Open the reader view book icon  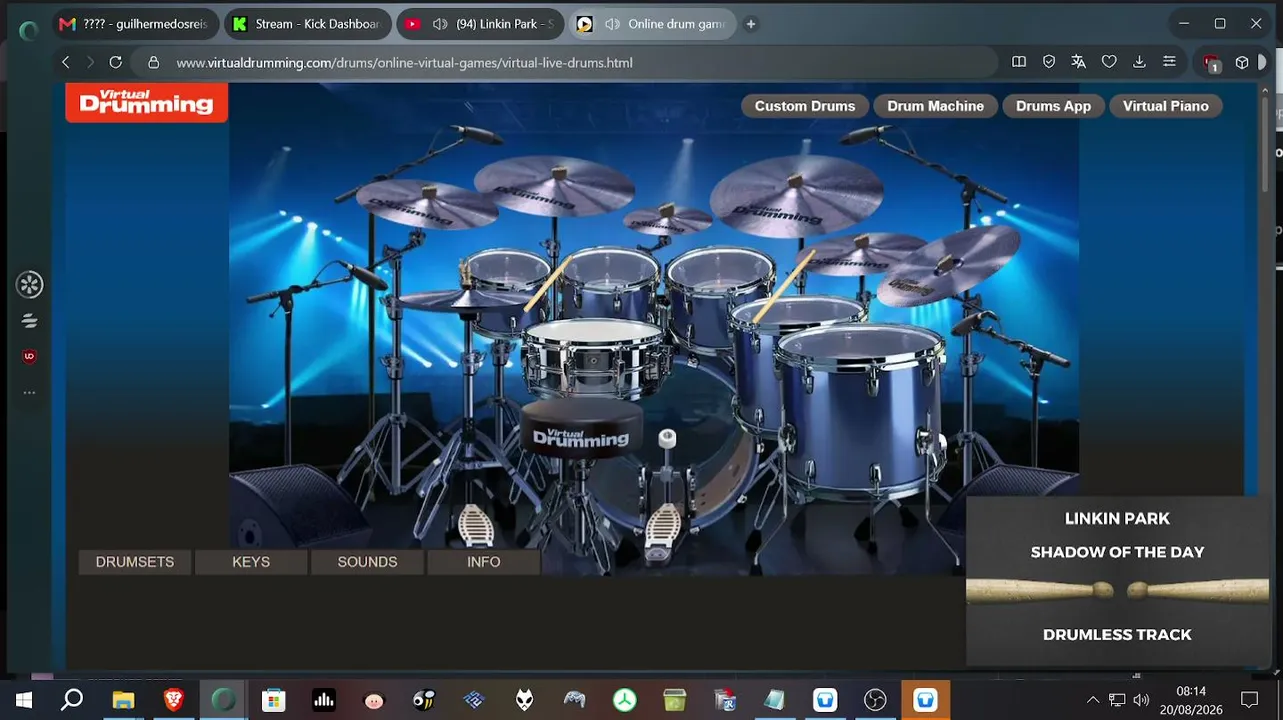pyautogui.click(x=1019, y=62)
